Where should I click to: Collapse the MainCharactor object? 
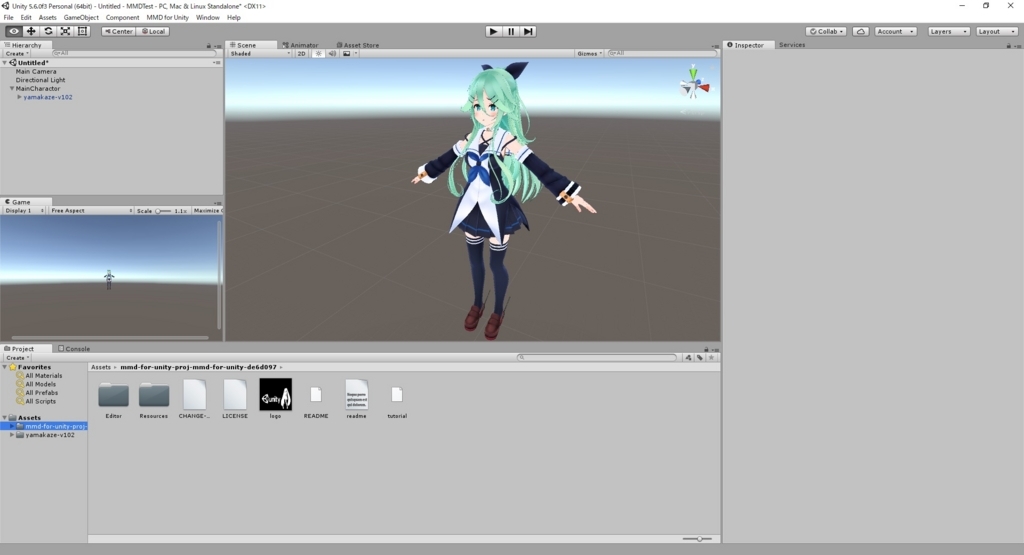point(12,88)
